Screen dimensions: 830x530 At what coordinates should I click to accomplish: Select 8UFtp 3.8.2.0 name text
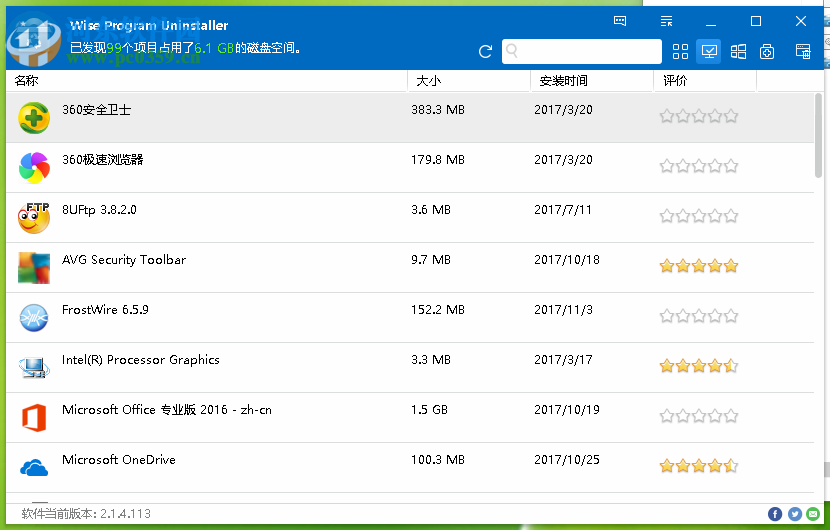(x=99, y=210)
